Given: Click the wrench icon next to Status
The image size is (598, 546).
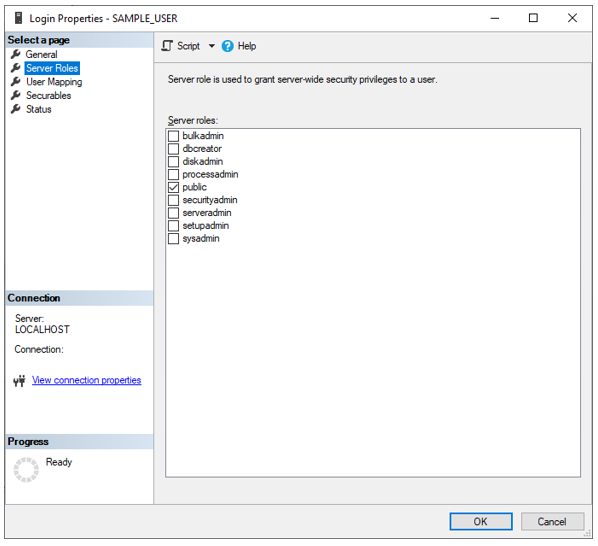Looking at the screenshot, I should 16,109.
